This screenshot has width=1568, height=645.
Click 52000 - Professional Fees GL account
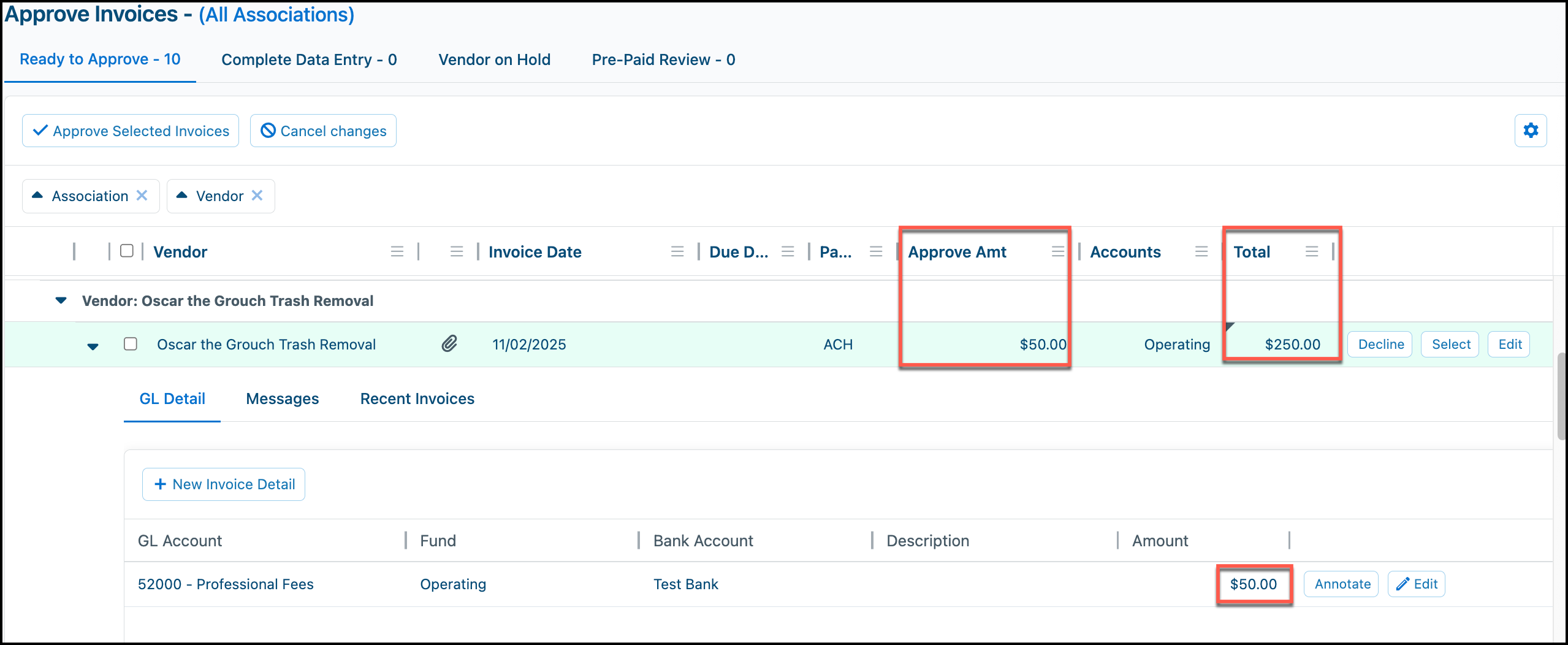(x=226, y=584)
